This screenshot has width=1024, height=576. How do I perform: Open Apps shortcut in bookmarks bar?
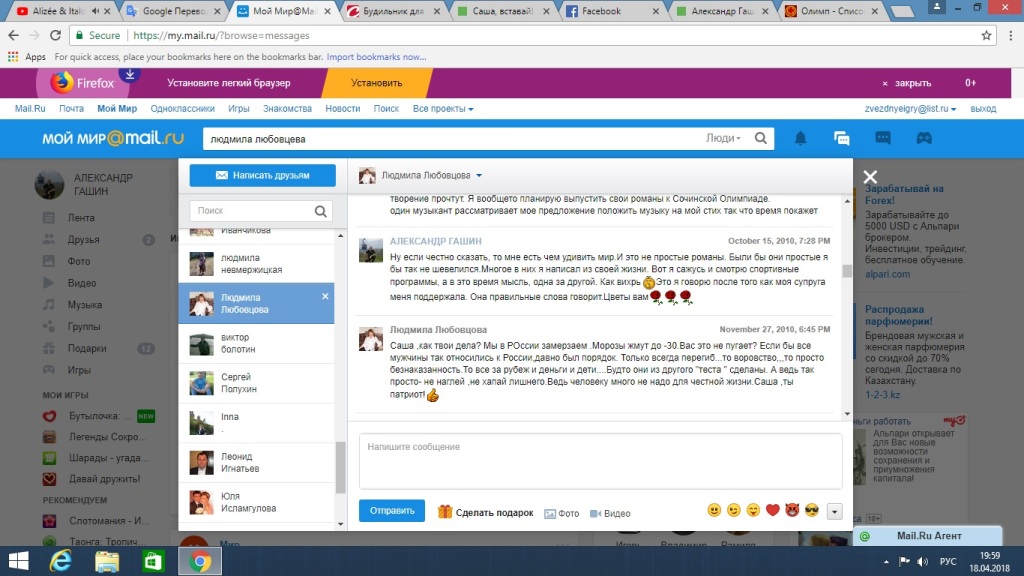[27, 57]
